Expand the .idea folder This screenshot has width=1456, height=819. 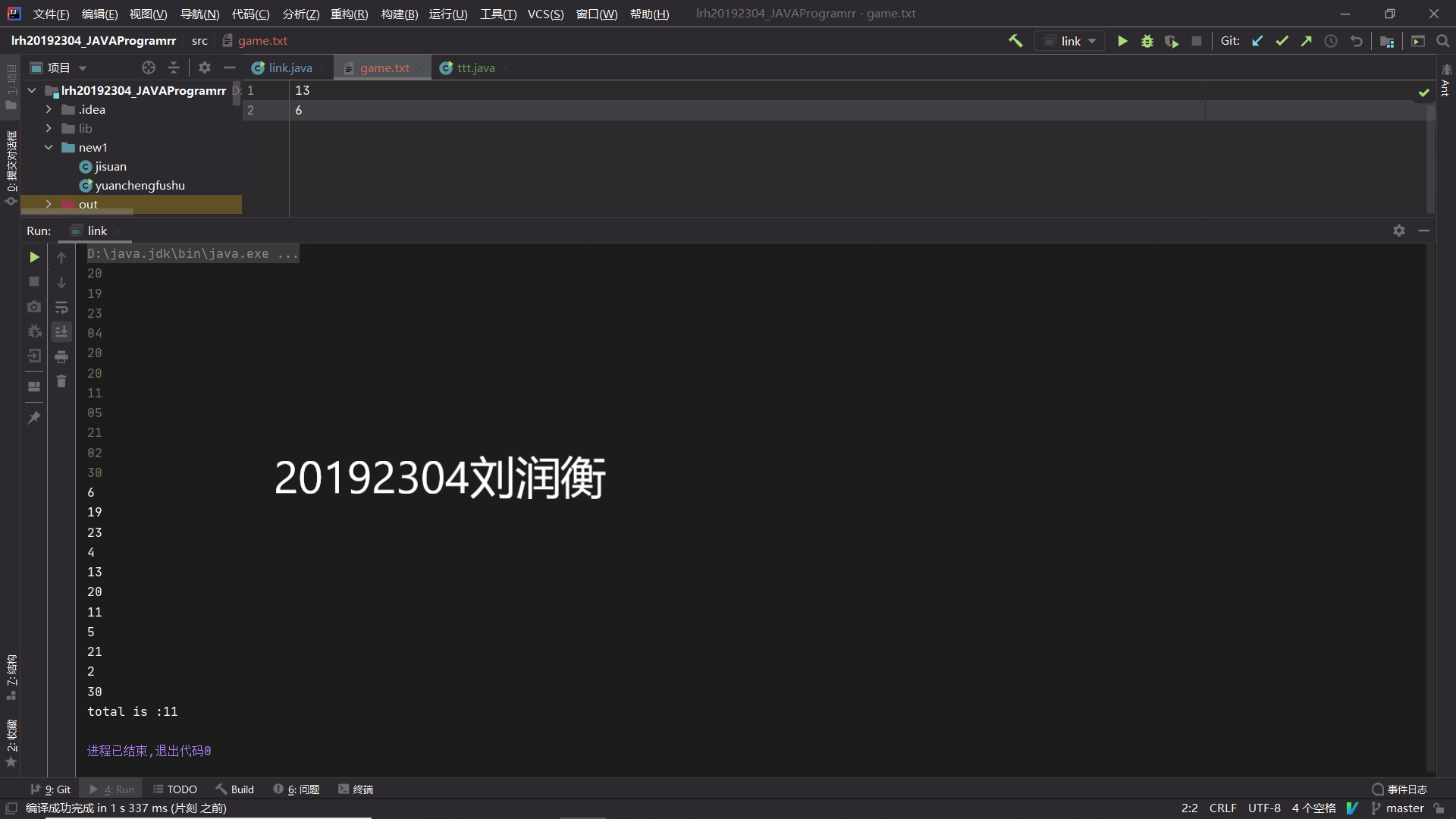(49, 109)
